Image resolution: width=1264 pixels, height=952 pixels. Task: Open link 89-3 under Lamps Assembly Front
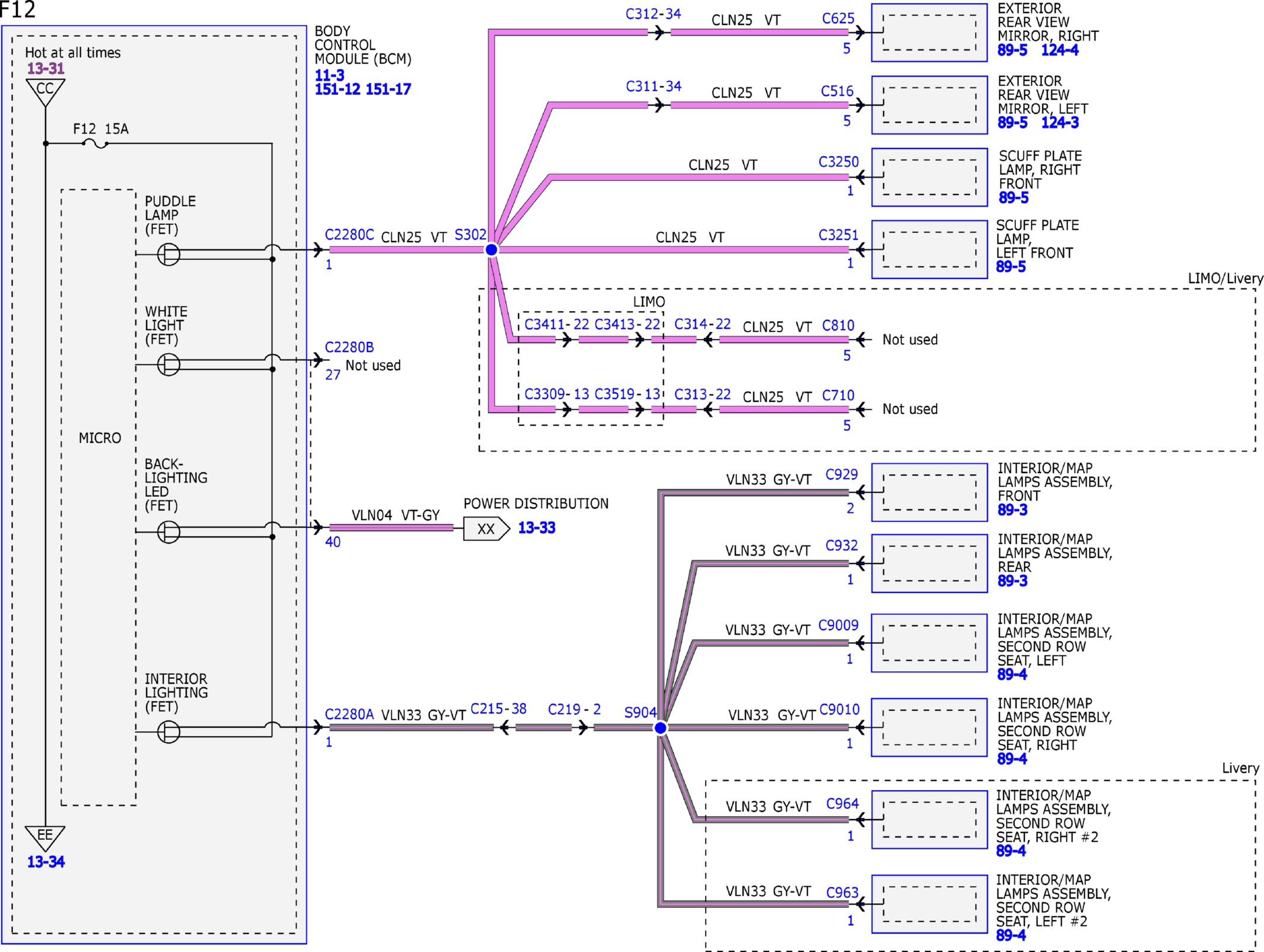point(1012,510)
